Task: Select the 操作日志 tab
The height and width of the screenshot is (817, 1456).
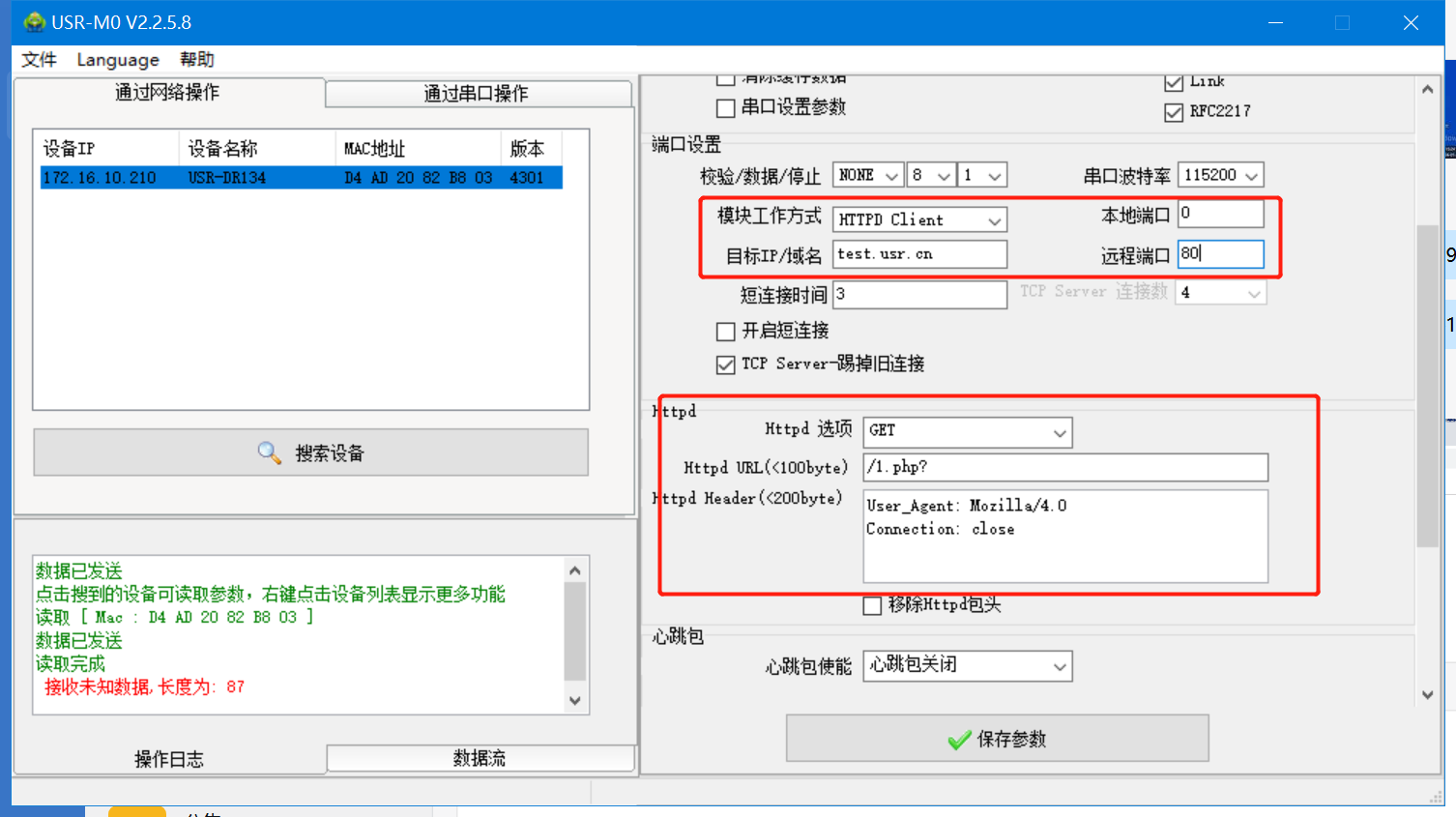Action: point(169,760)
